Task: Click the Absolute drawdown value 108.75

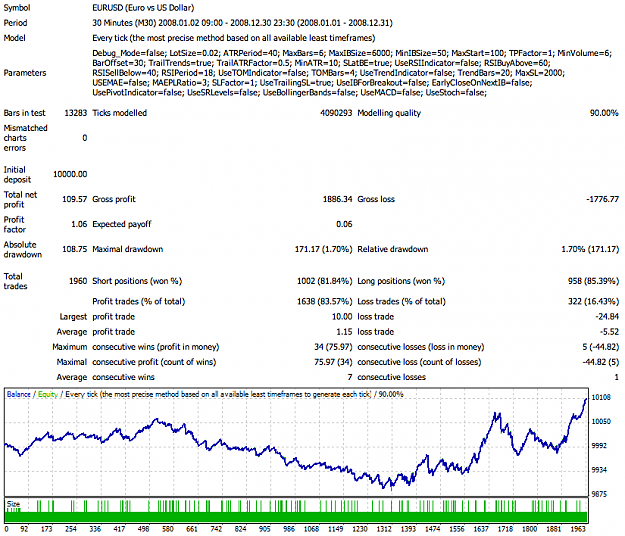Action: 75,249
